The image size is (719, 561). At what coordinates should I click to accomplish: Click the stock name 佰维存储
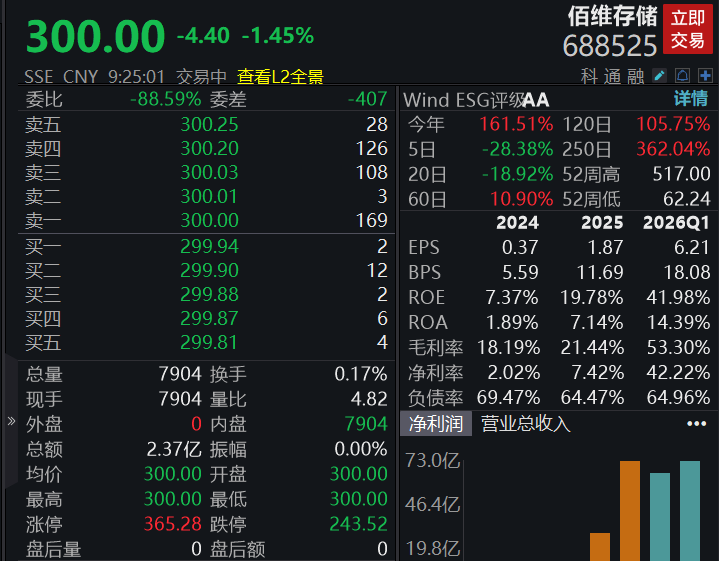click(x=612, y=16)
